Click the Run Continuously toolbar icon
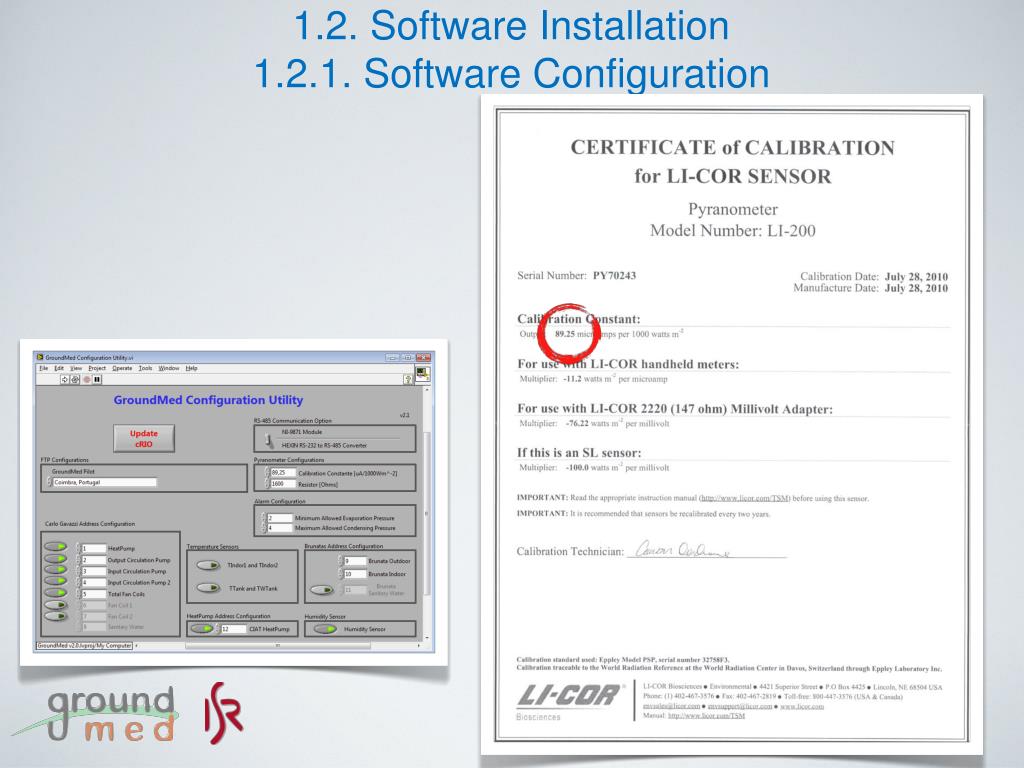Image resolution: width=1024 pixels, height=768 pixels. click(75, 379)
